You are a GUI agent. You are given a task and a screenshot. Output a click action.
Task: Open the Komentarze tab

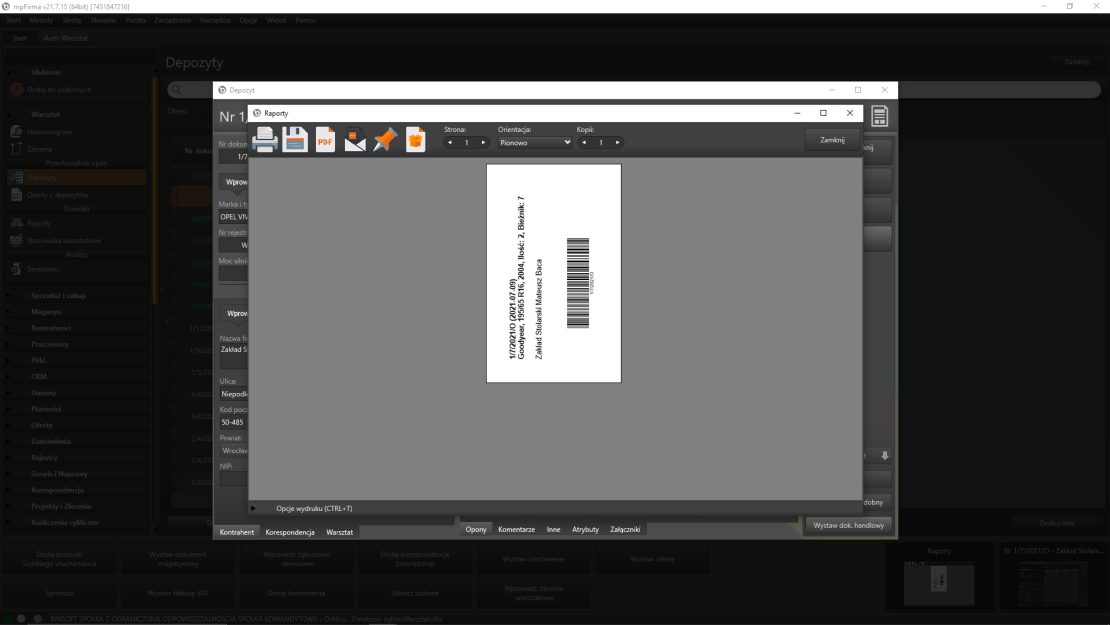click(x=516, y=529)
